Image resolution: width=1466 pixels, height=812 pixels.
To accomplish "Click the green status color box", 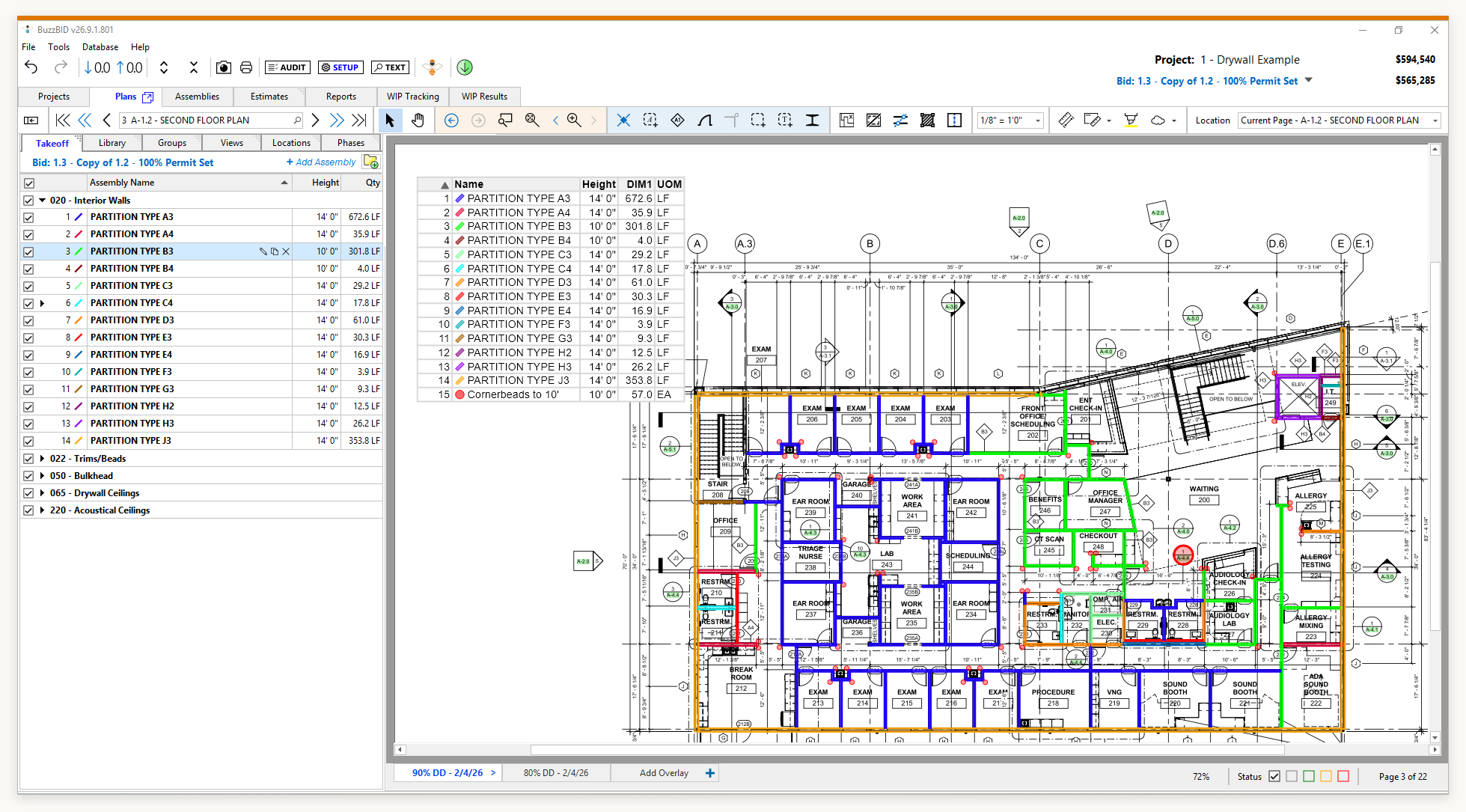I will tap(1309, 776).
